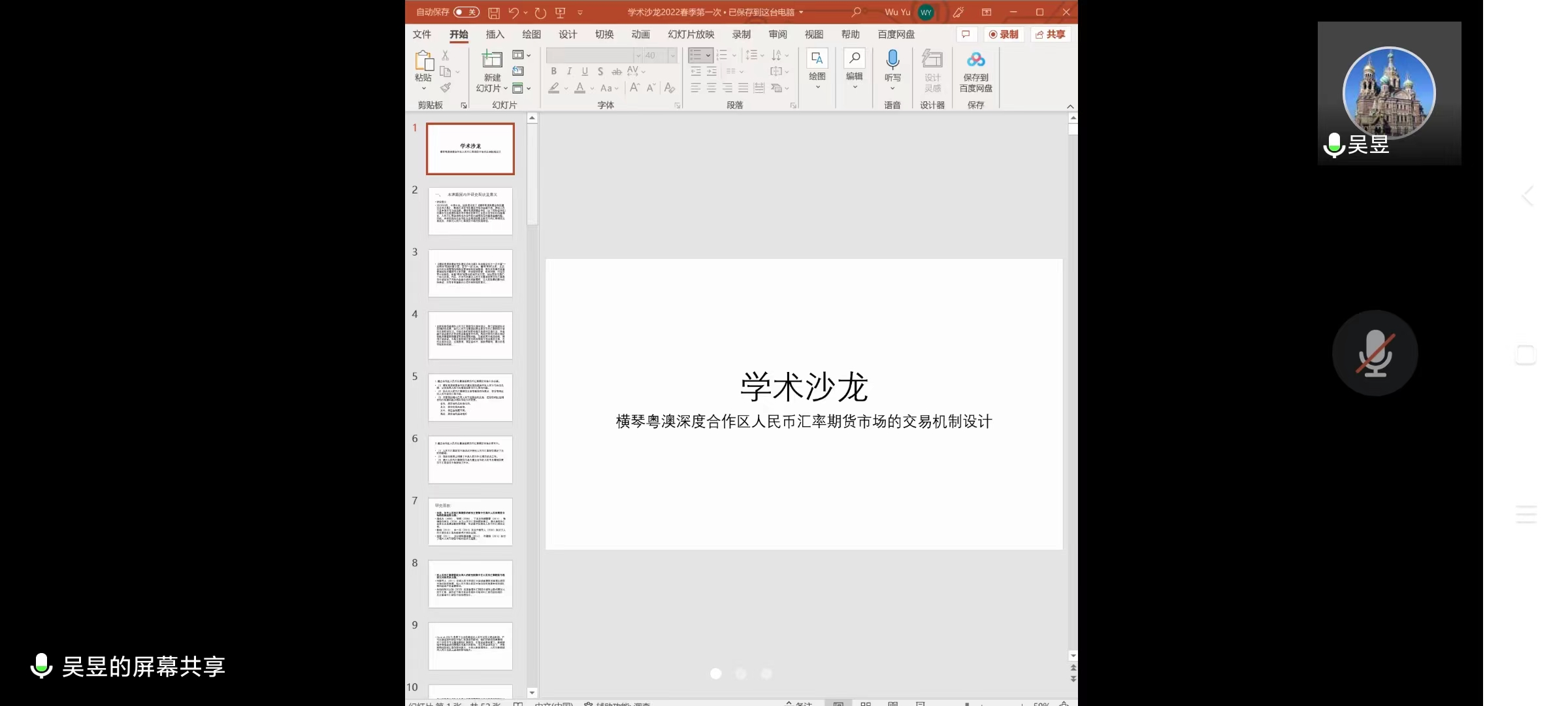Collapse the ribbon with the chevron
Viewport: 1568px width, 706px height.
pyautogui.click(x=1070, y=105)
